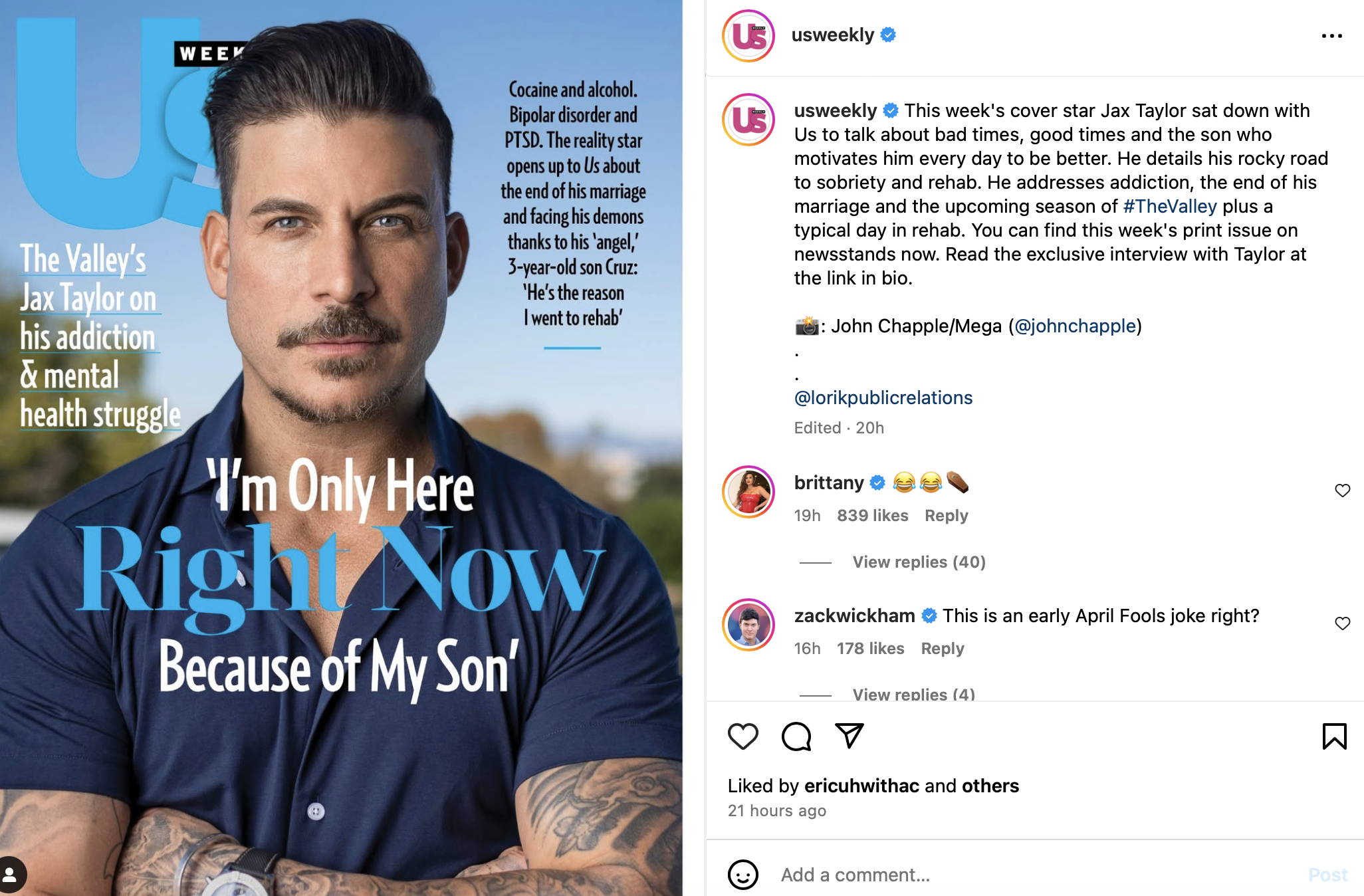Viewport: 1364px width, 896px height.
Task: Expand View replies (4) under zackwickham
Action: 913,694
